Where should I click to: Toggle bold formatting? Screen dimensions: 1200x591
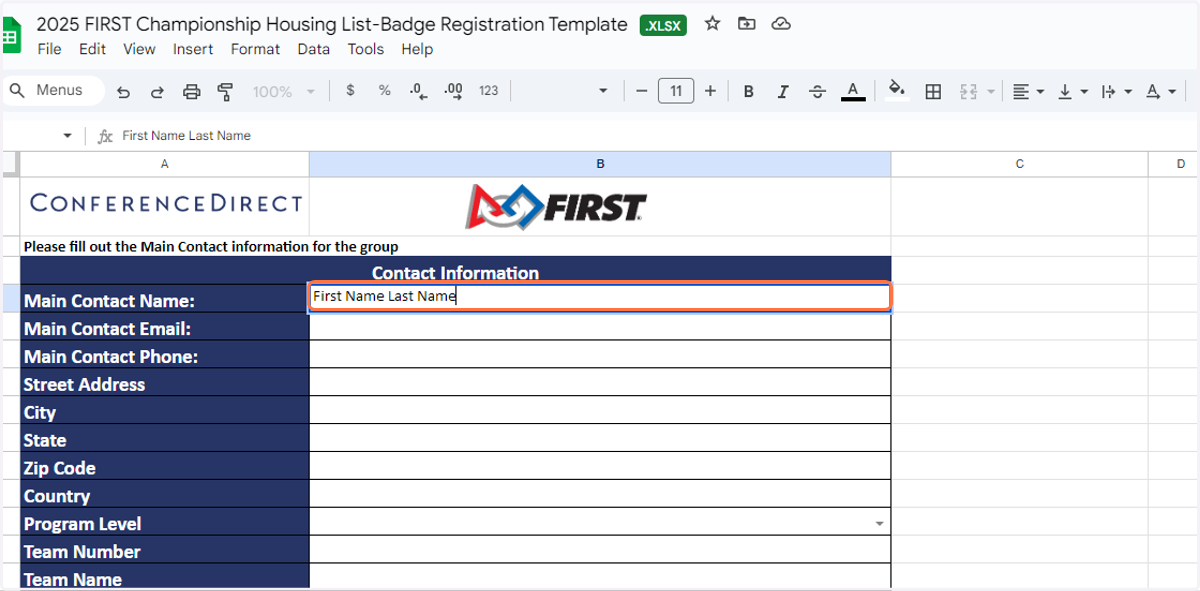coord(748,92)
